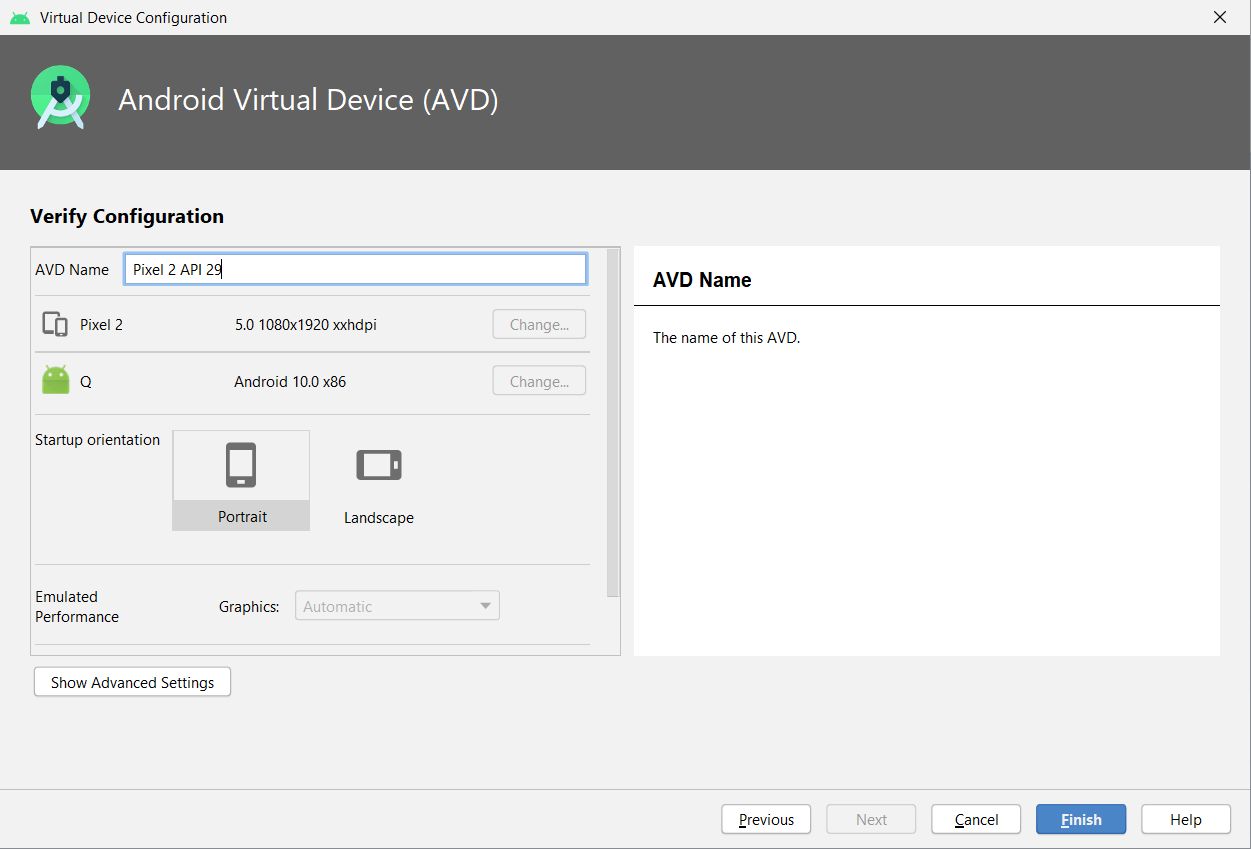This screenshot has width=1251, height=849.
Task: Go back with the Previous button
Action: (x=766, y=819)
